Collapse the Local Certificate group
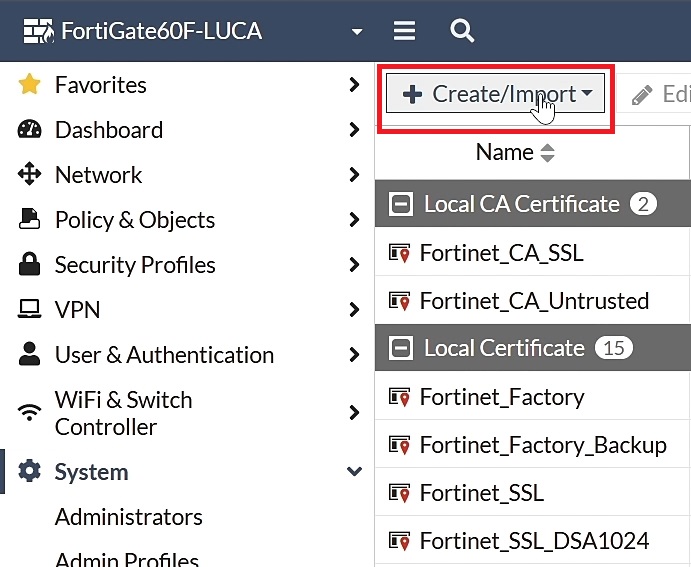 (401, 348)
